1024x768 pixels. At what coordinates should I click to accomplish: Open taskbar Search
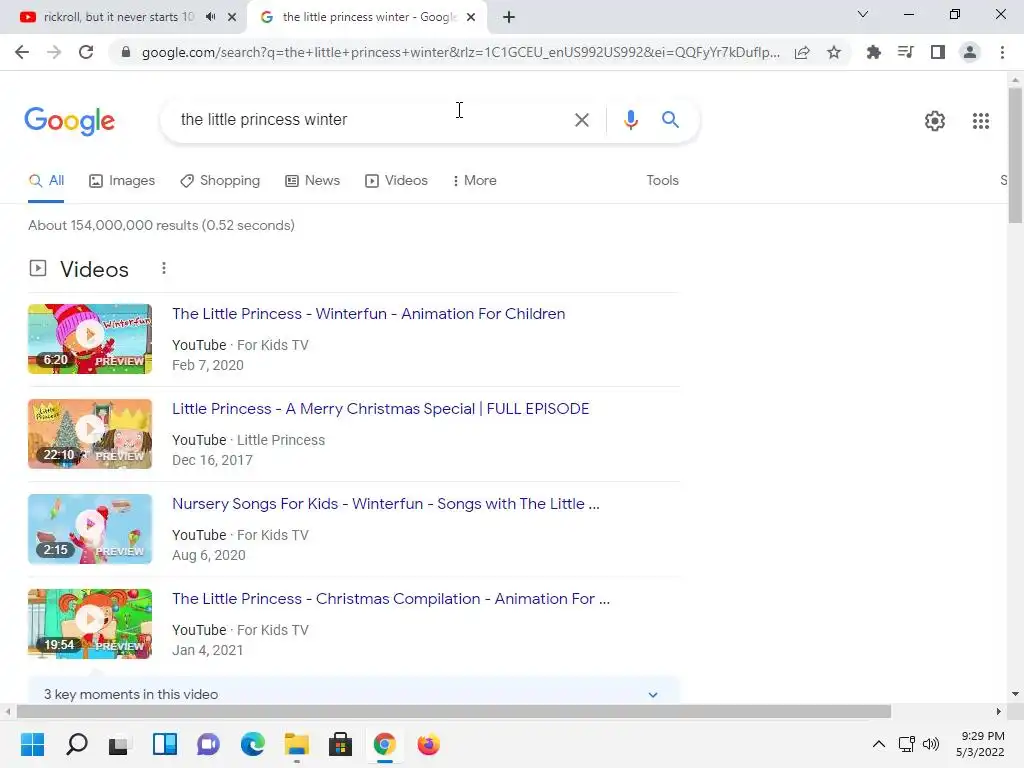tap(76, 744)
